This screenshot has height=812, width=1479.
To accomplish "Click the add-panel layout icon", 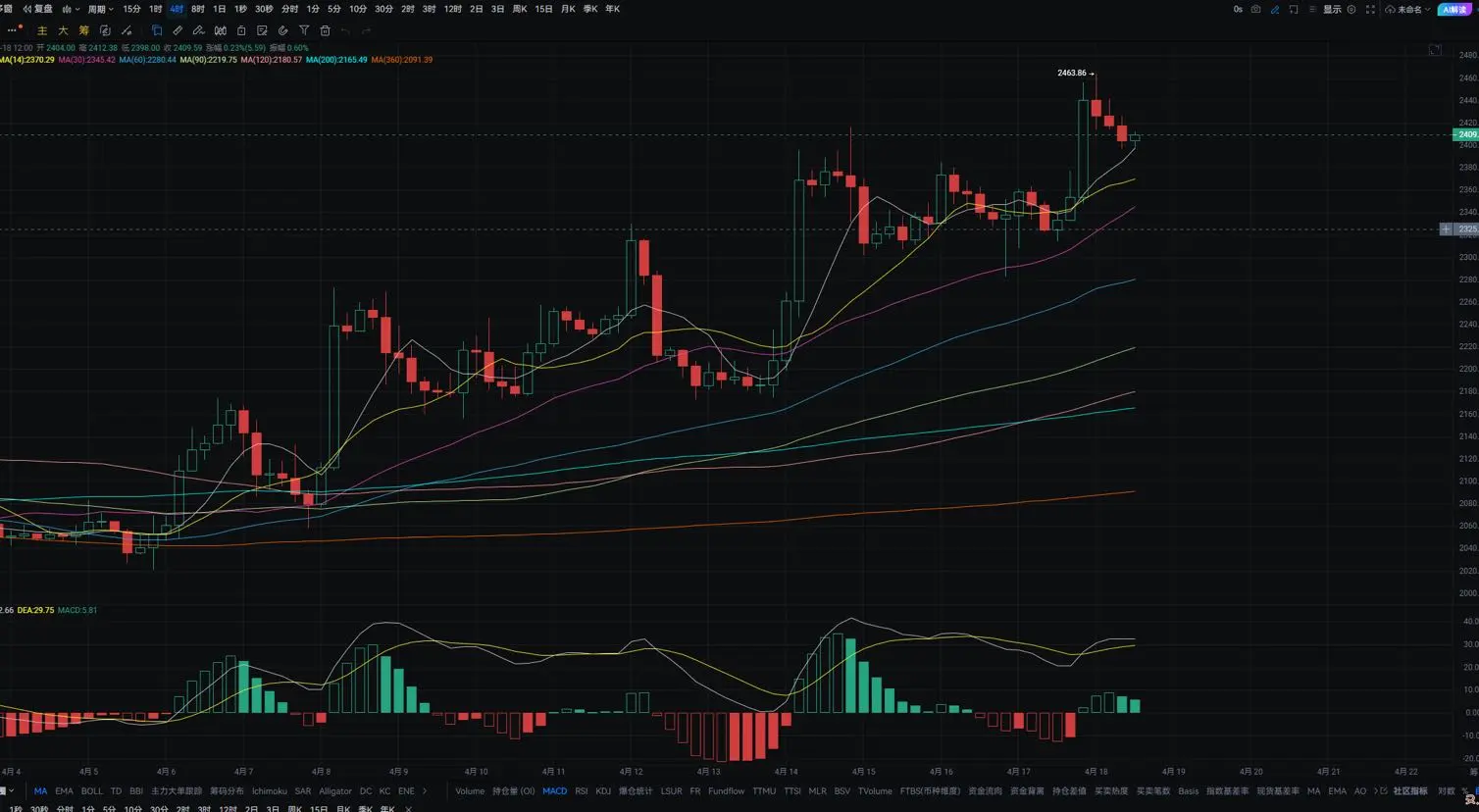I will [1294, 9].
